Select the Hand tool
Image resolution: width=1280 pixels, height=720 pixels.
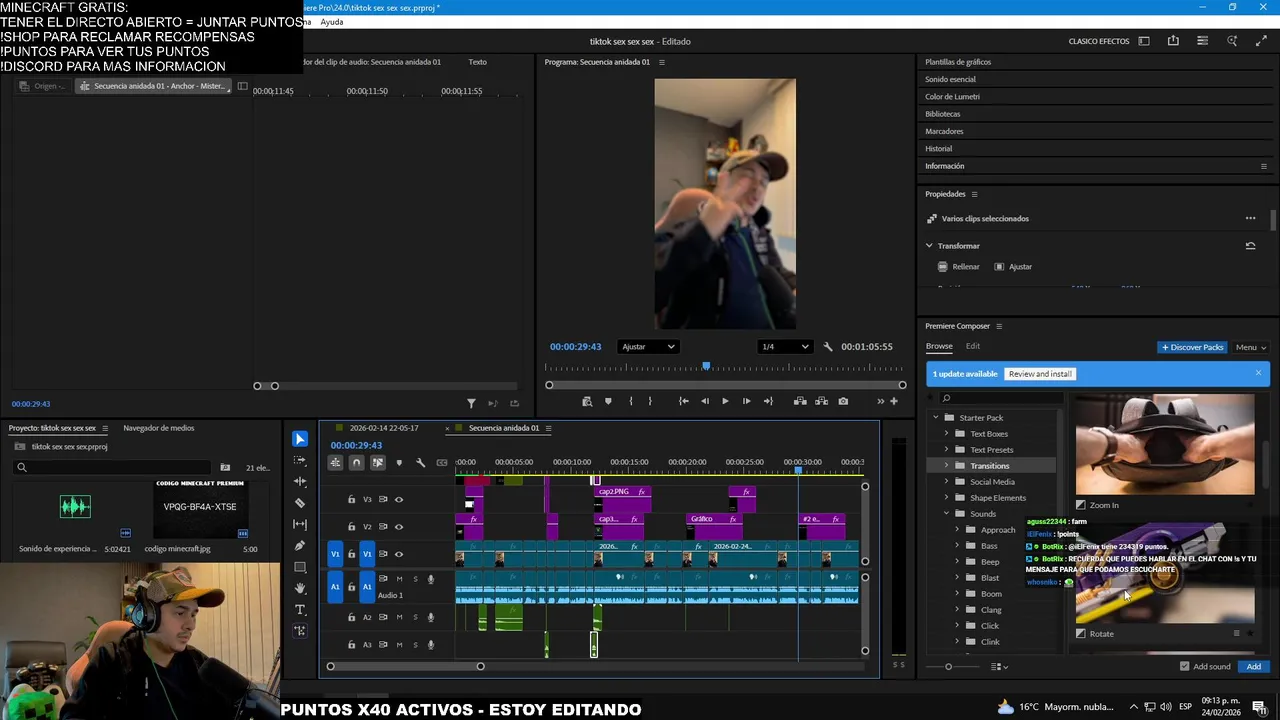tap(300, 588)
